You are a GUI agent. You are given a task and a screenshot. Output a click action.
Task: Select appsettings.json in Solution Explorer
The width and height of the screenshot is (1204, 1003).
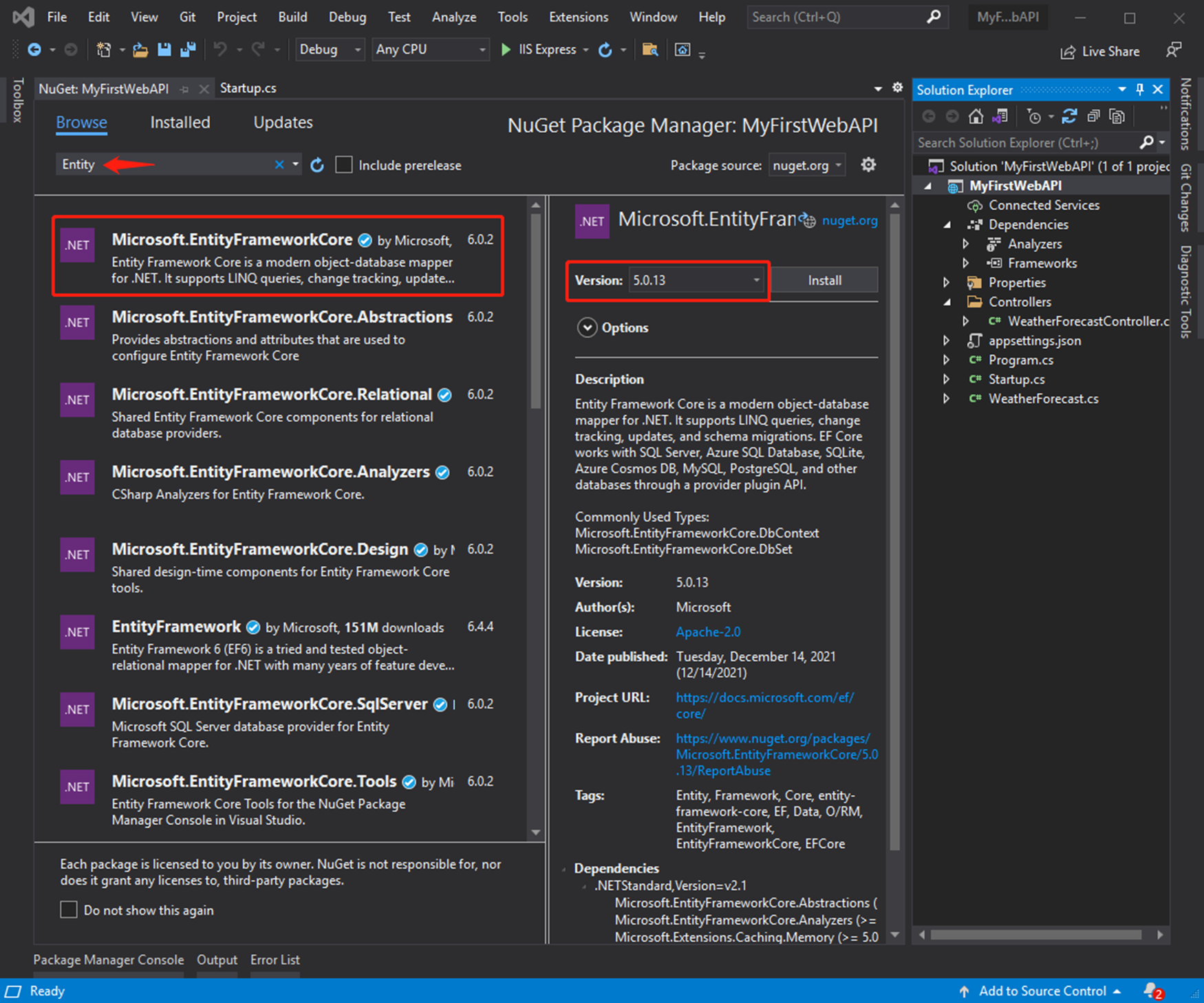point(1034,341)
